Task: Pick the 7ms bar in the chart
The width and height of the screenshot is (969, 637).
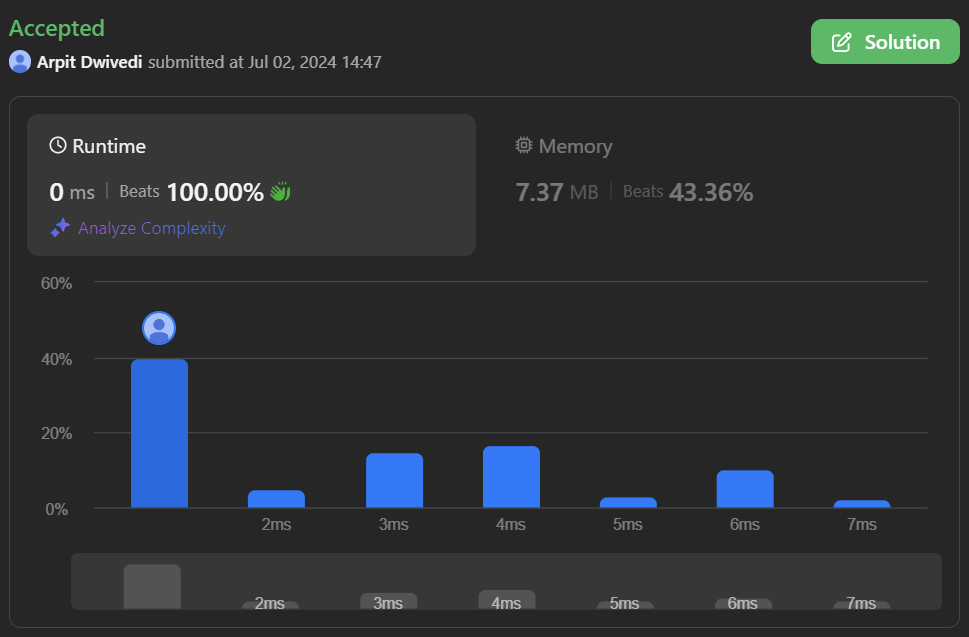Action: pyautogui.click(x=862, y=504)
